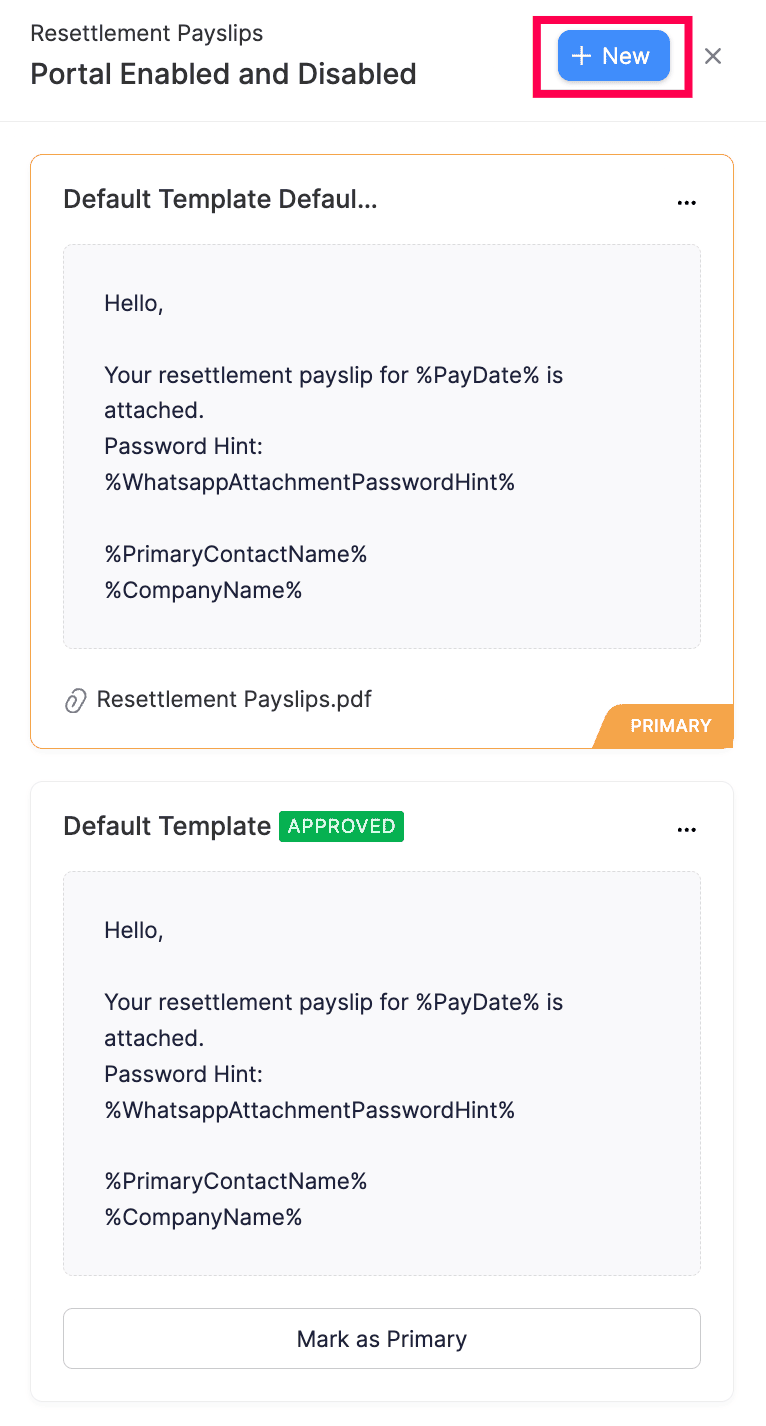The image size is (766, 1426).
Task: Expand the first template's options via its three dots
Action: coord(687,202)
